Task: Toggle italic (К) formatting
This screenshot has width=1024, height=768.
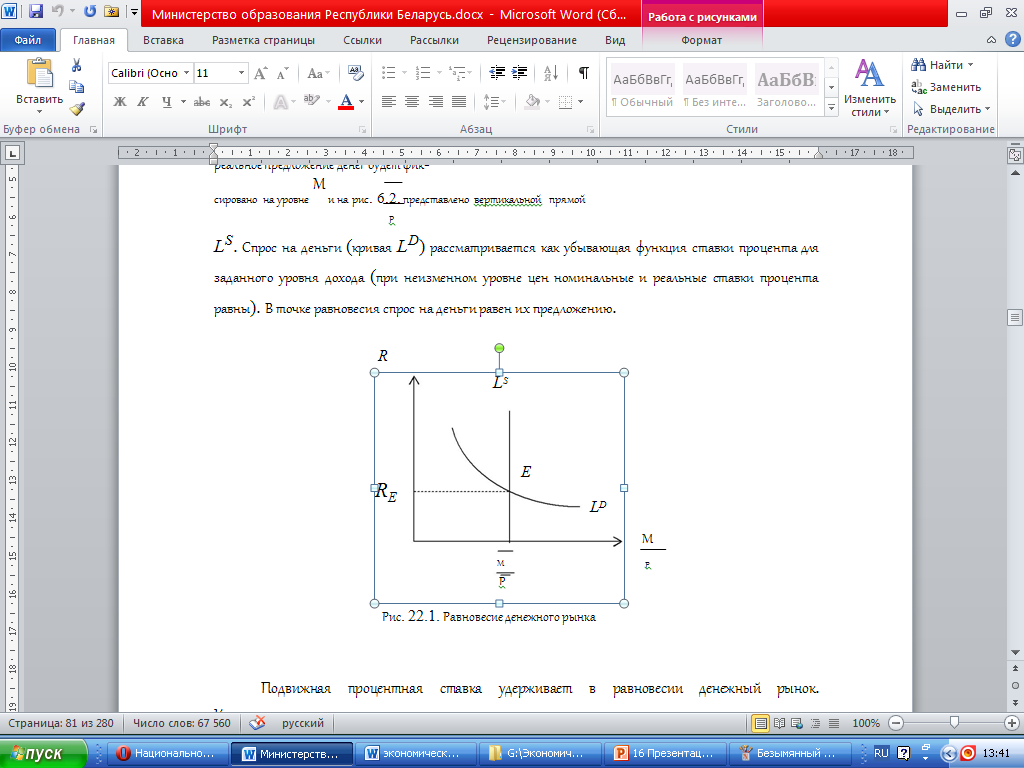Action: (x=142, y=102)
